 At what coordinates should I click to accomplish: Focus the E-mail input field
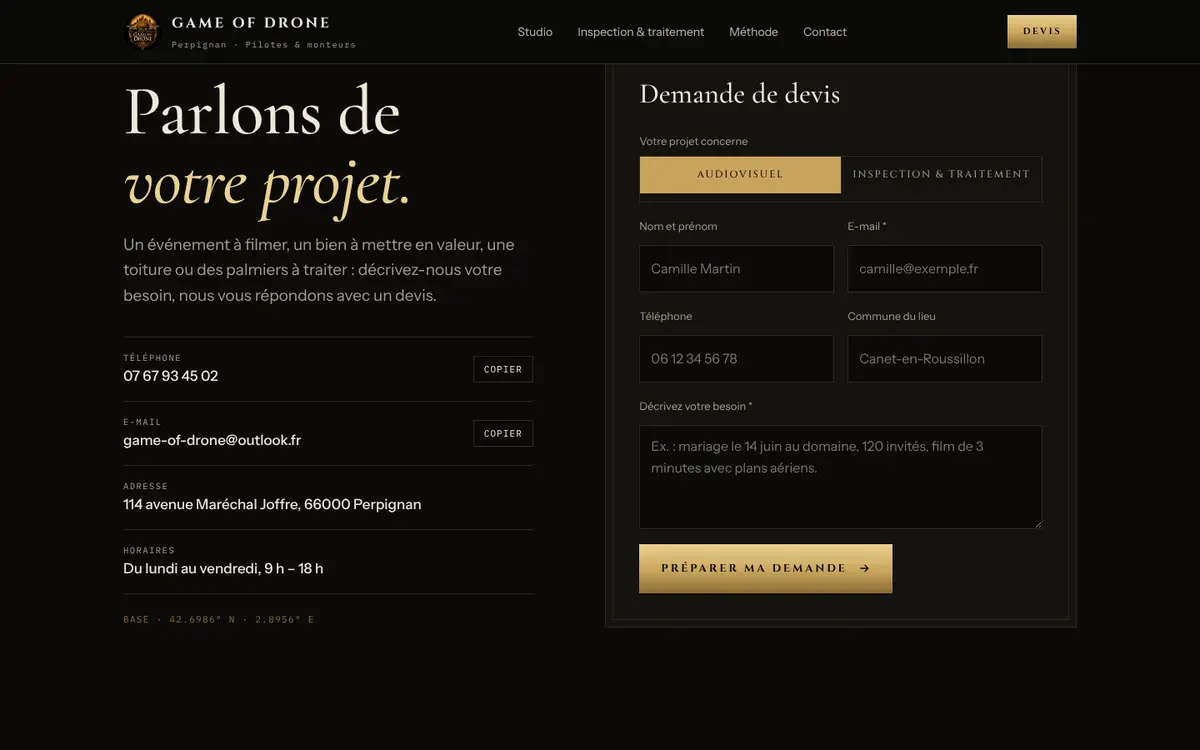click(945, 269)
